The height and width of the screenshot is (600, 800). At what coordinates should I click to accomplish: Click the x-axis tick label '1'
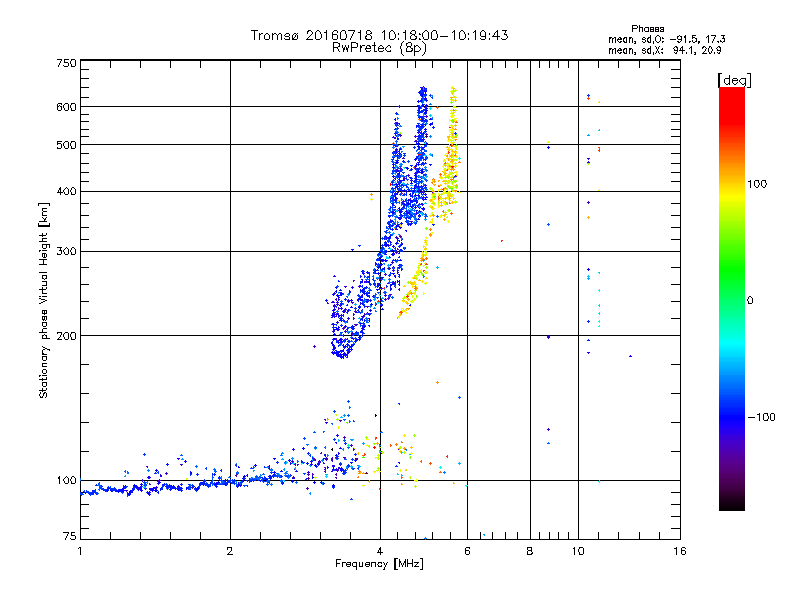pos(80,551)
